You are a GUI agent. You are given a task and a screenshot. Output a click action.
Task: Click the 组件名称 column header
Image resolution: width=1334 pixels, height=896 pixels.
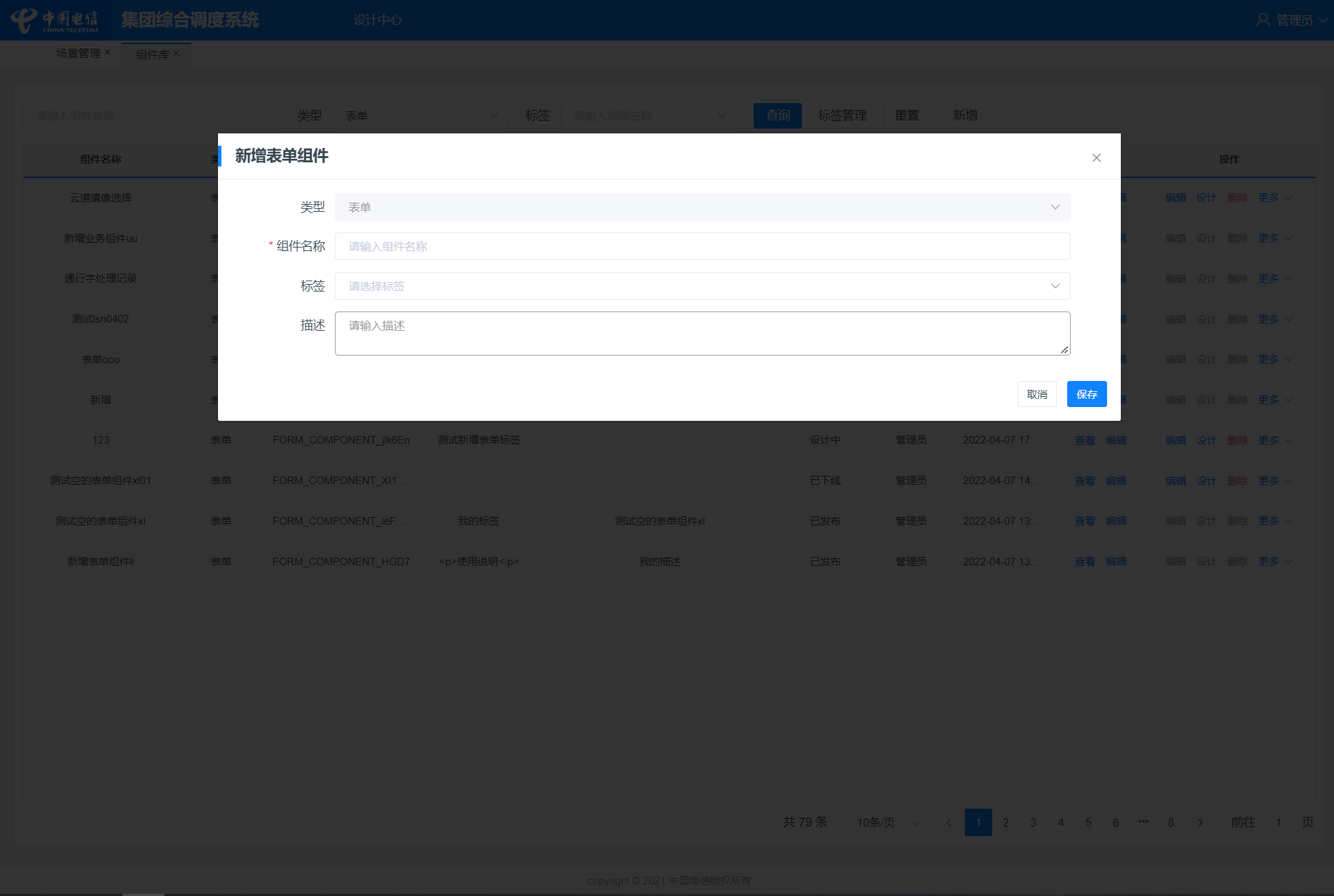[100, 159]
